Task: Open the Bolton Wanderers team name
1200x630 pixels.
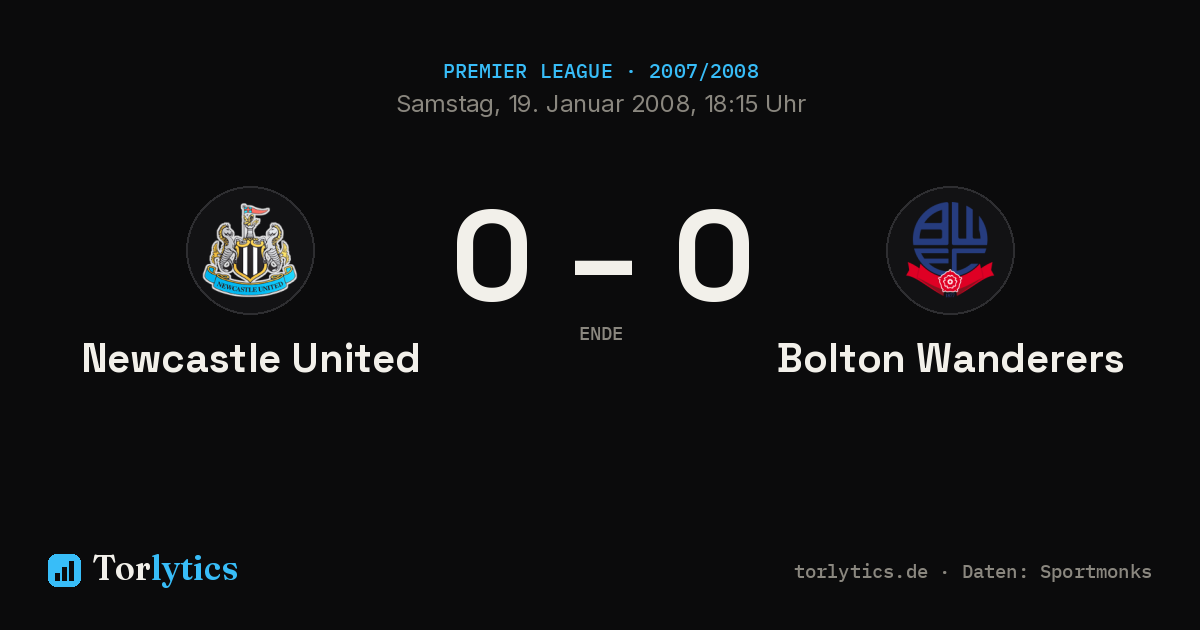Action: 951,358
